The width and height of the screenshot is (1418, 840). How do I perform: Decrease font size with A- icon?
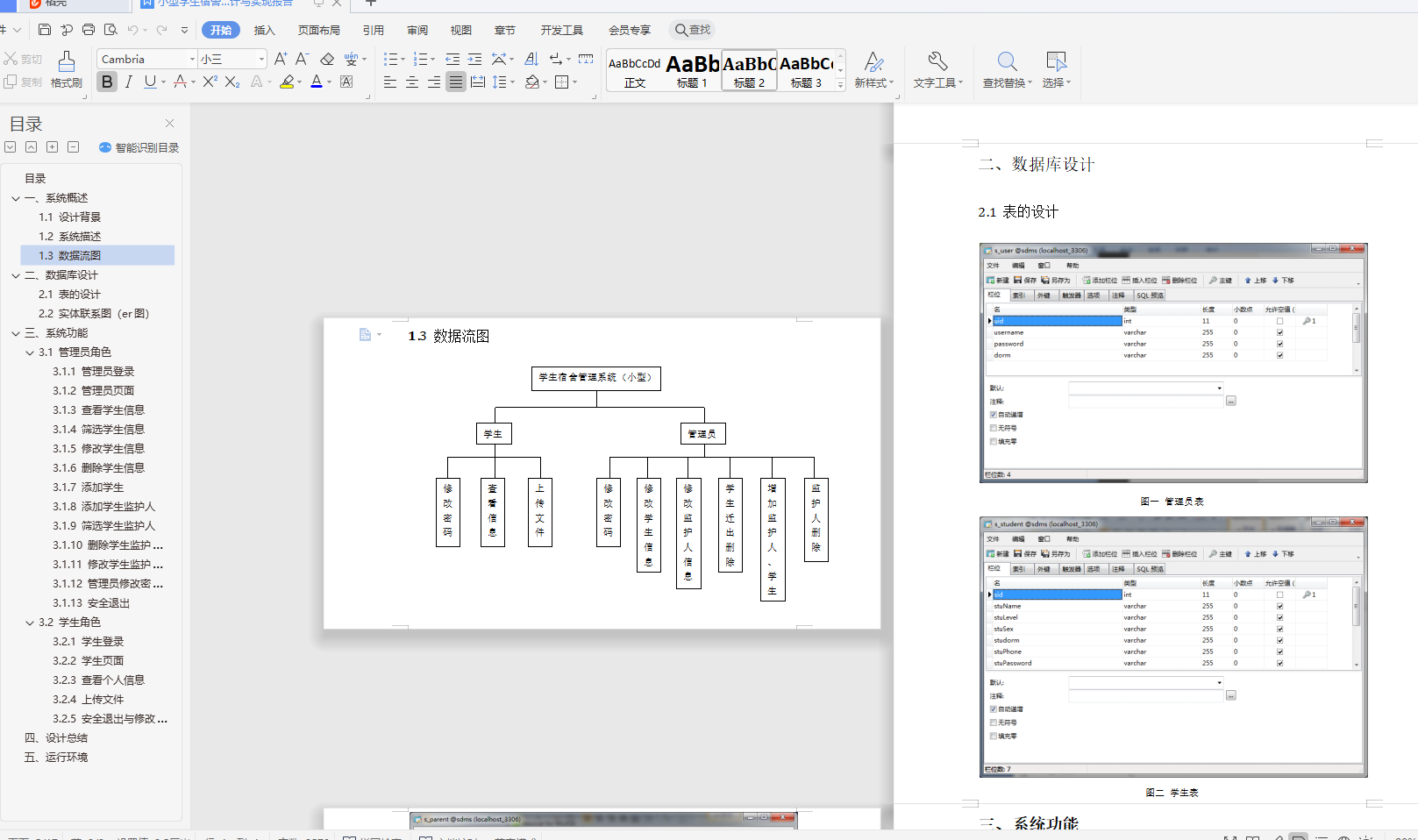point(302,59)
